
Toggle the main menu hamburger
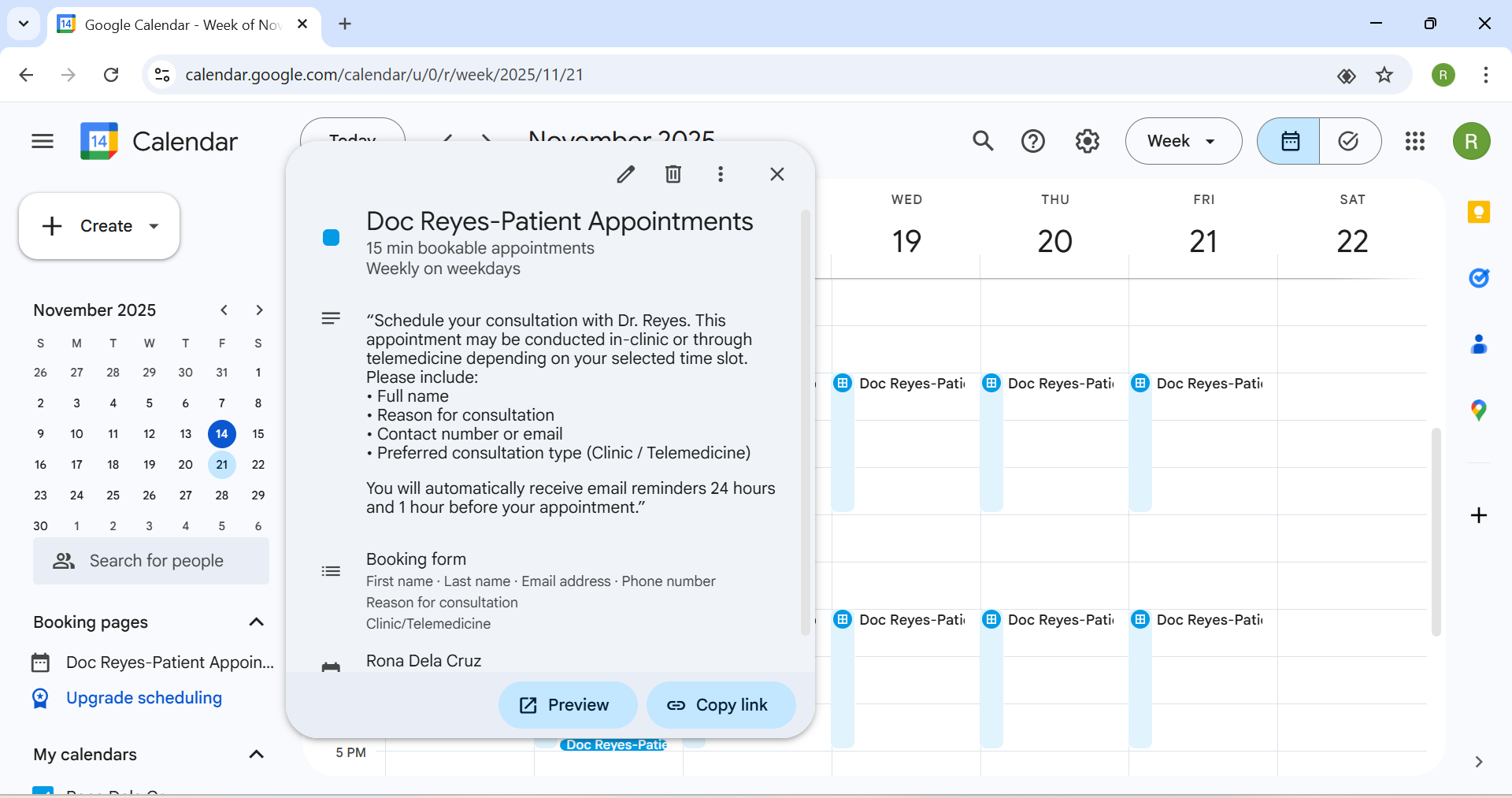click(43, 141)
